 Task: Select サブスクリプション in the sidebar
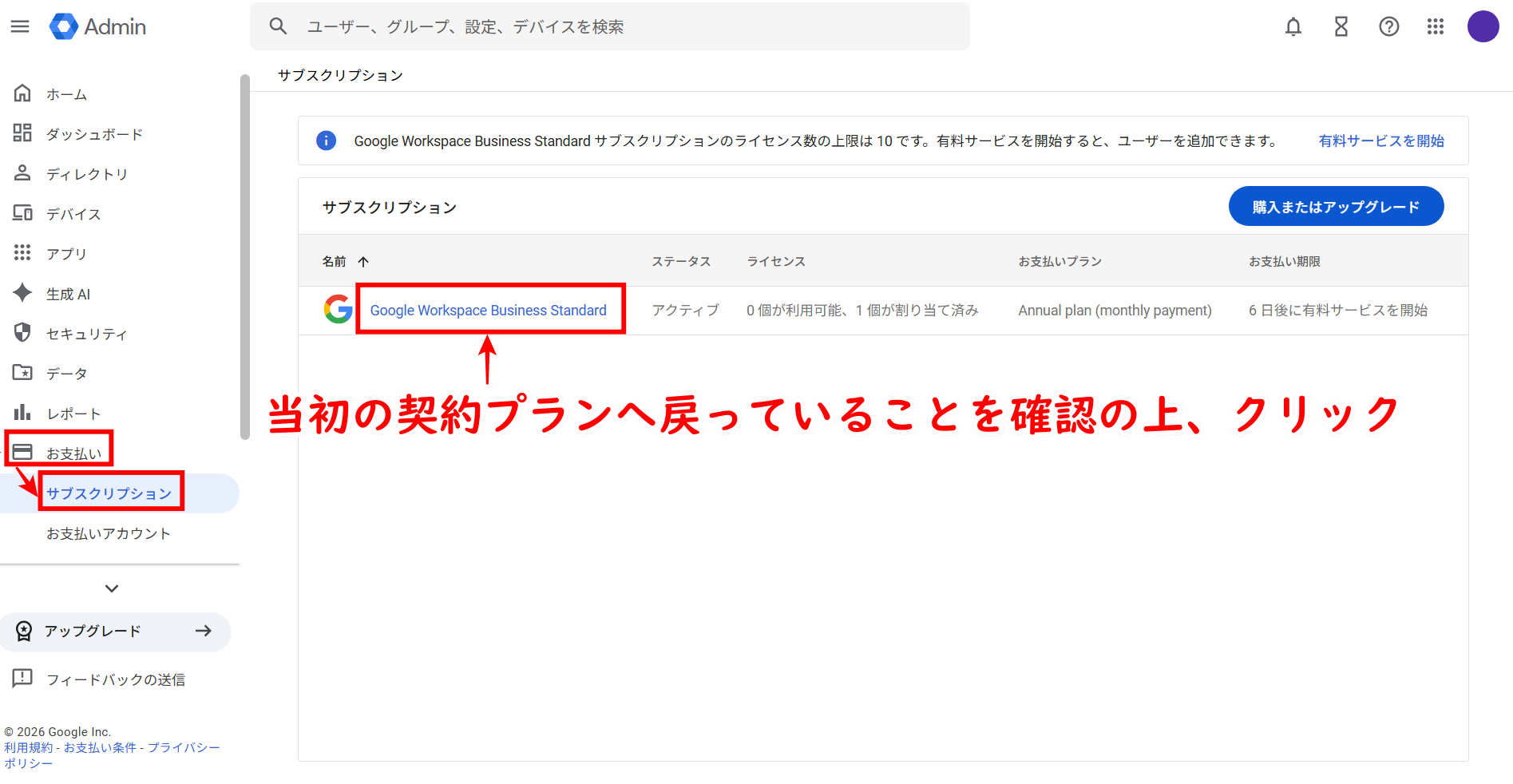coord(109,493)
